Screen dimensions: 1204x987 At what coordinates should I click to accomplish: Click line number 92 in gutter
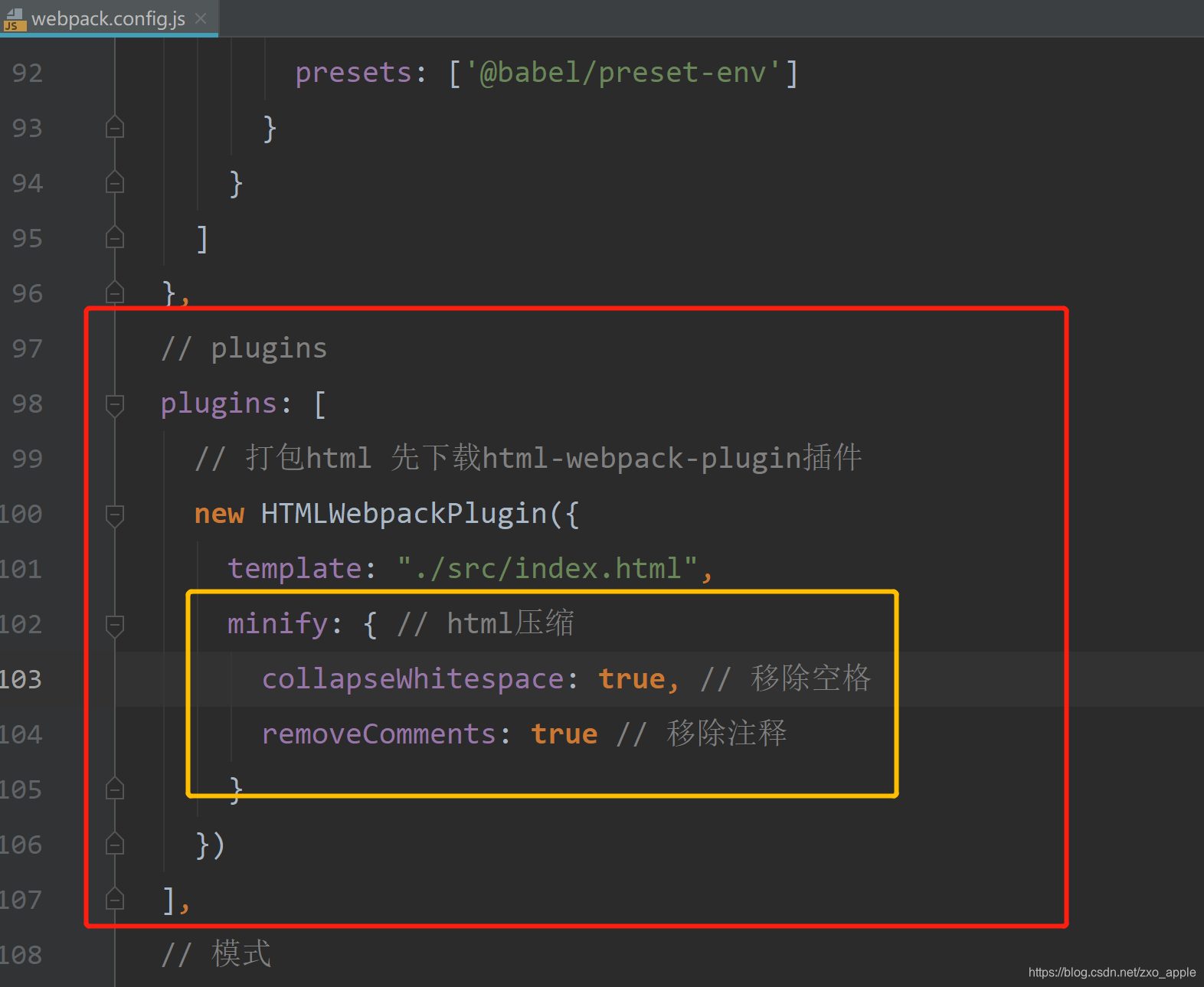click(x=28, y=73)
